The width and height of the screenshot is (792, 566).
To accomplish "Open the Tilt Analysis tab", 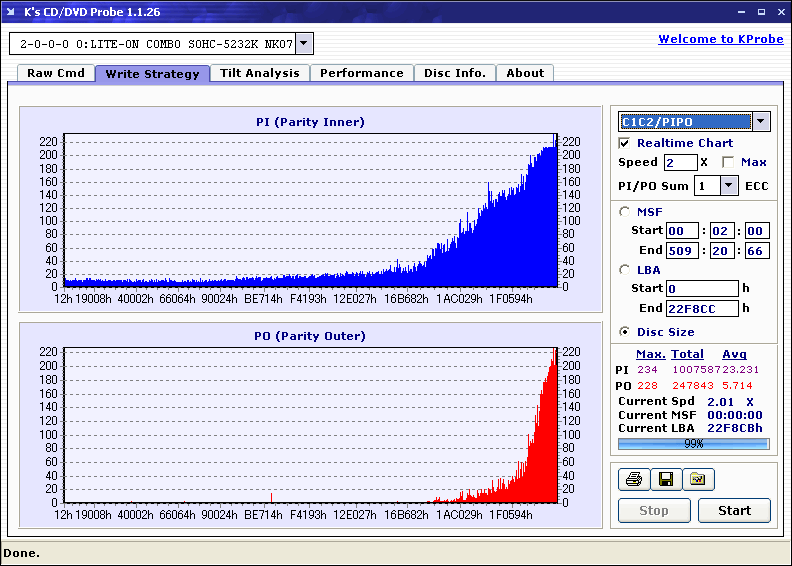I will click(260, 73).
